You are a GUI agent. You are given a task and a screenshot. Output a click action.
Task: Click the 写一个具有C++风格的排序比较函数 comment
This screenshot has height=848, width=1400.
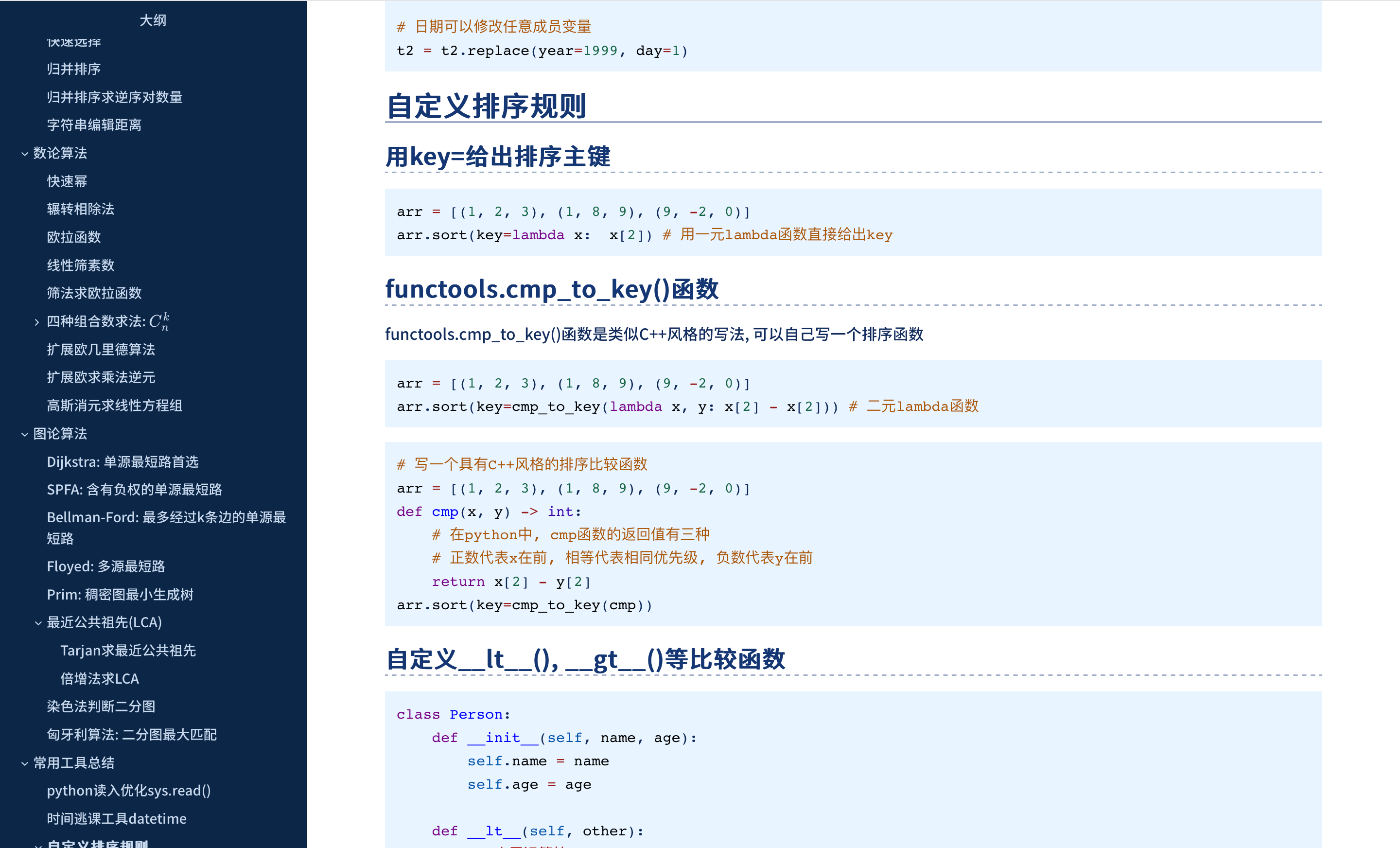pyautogui.click(x=522, y=464)
